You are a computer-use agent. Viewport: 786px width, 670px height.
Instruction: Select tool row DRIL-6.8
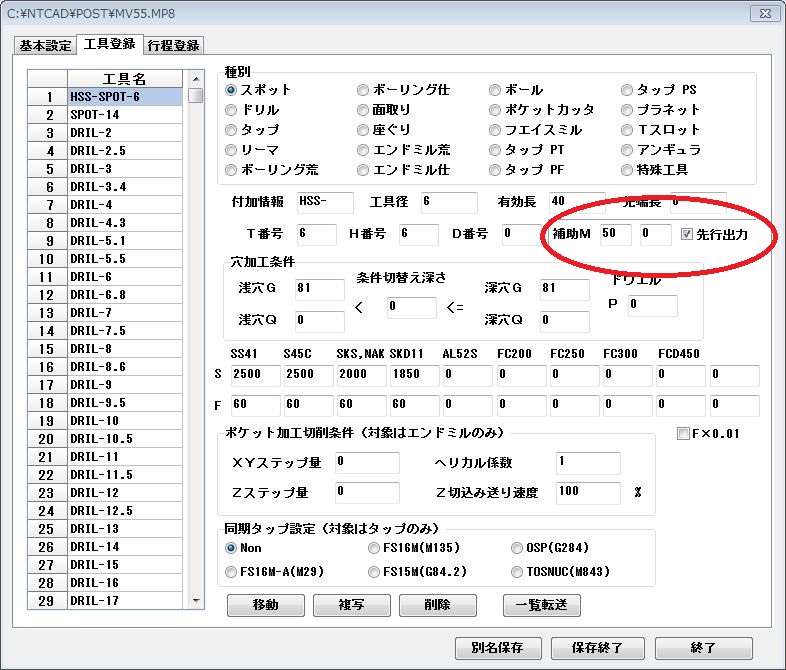(x=125, y=295)
